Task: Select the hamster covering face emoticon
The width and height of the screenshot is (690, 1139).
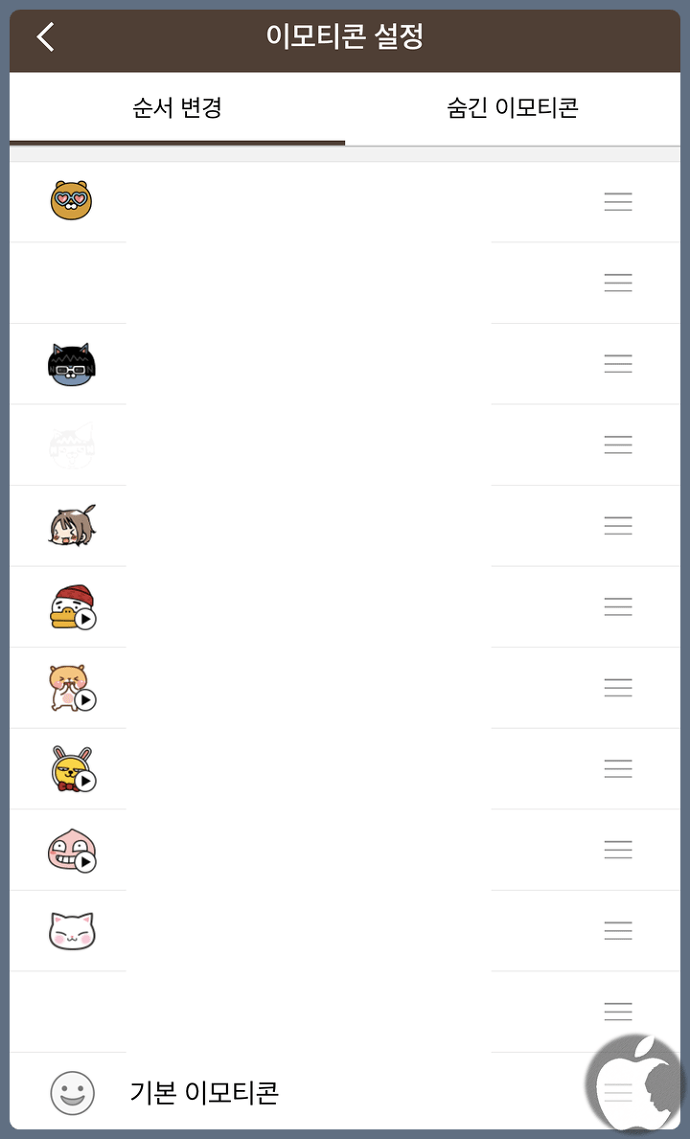Action: click(73, 688)
